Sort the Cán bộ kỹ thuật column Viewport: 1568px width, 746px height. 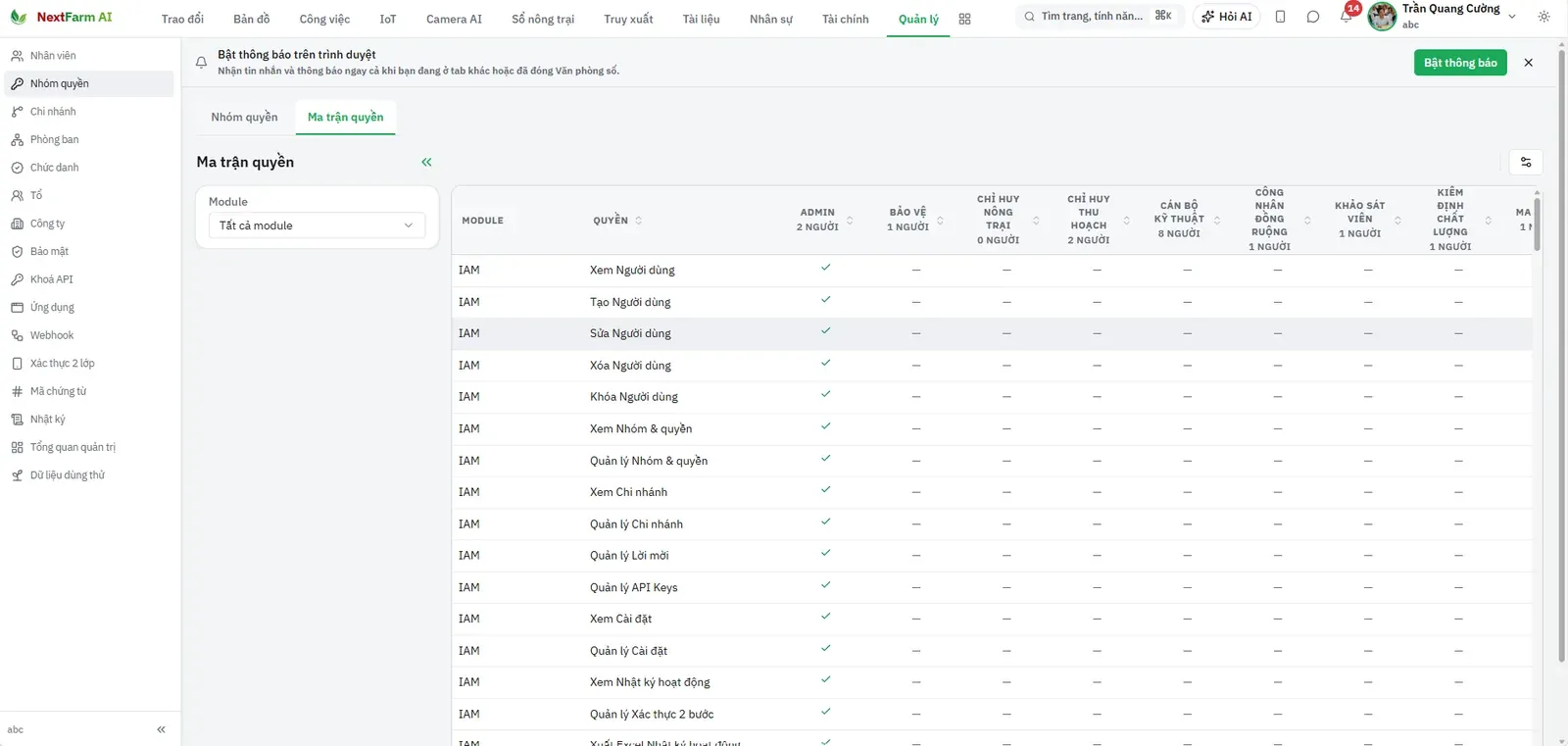tap(1217, 221)
